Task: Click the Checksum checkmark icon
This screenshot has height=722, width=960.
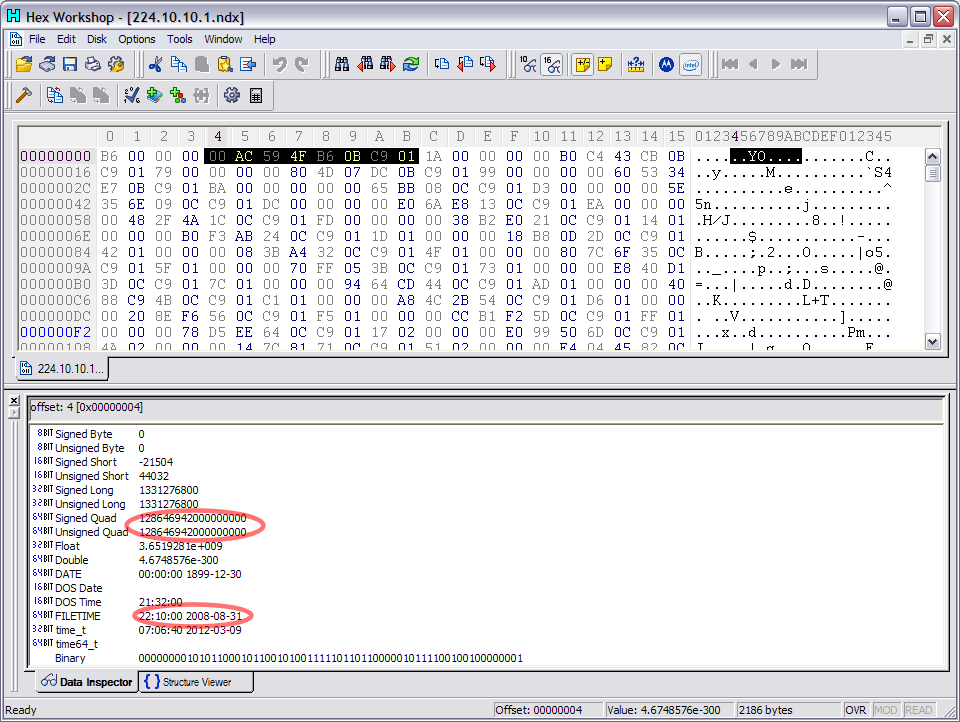Action: [132, 95]
